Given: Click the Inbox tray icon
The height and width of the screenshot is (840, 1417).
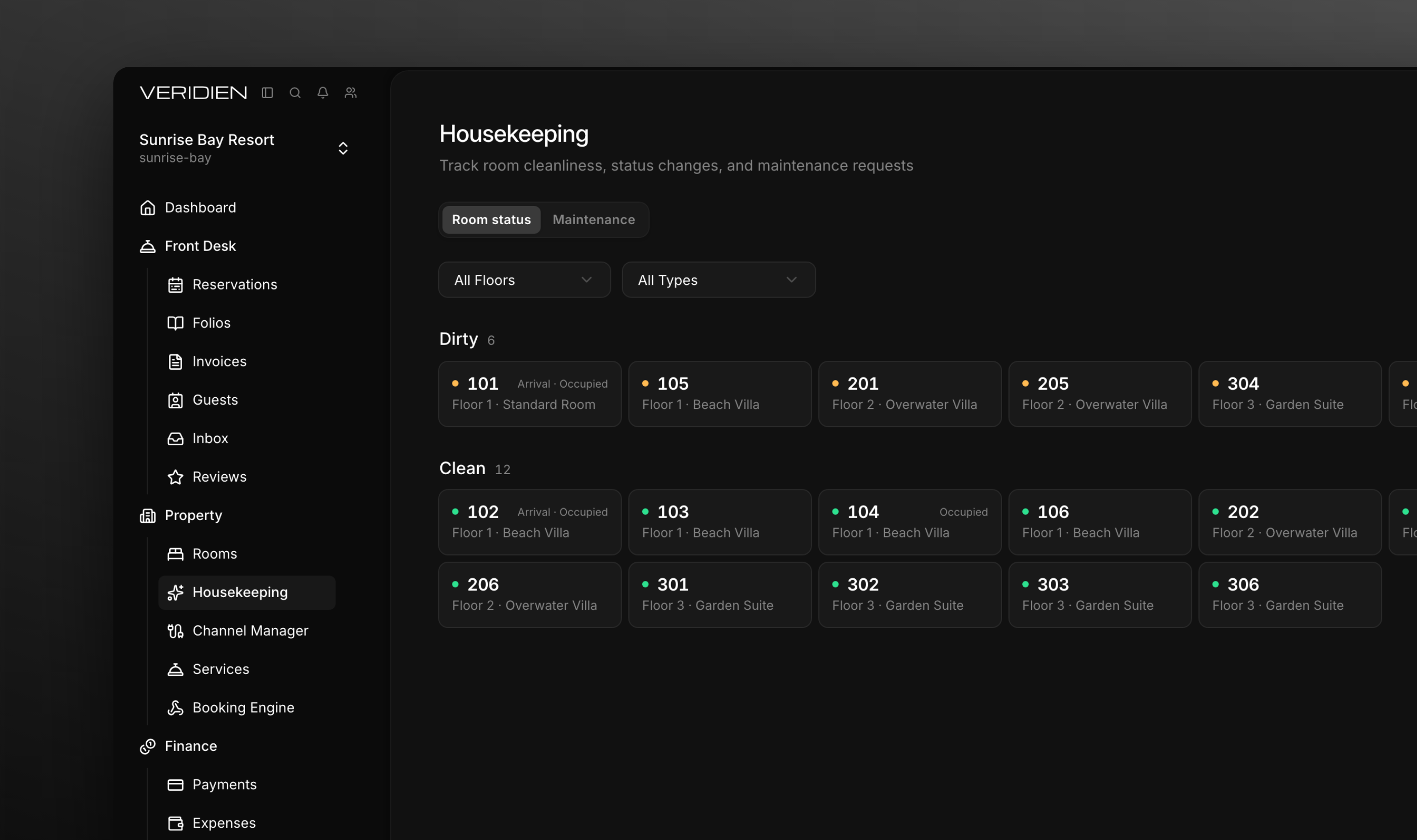Looking at the screenshot, I should [x=176, y=439].
